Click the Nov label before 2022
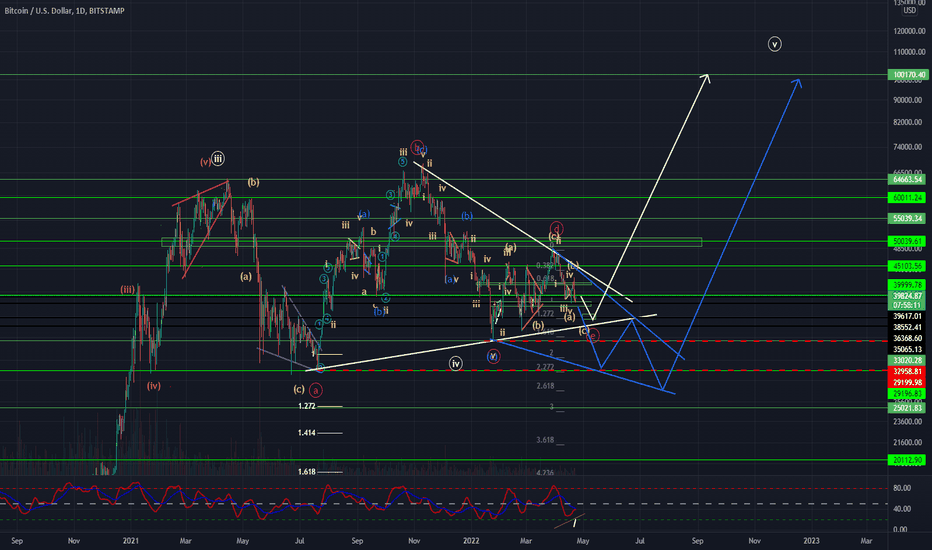Image resolution: width=932 pixels, height=550 pixels. click(414, 540)
